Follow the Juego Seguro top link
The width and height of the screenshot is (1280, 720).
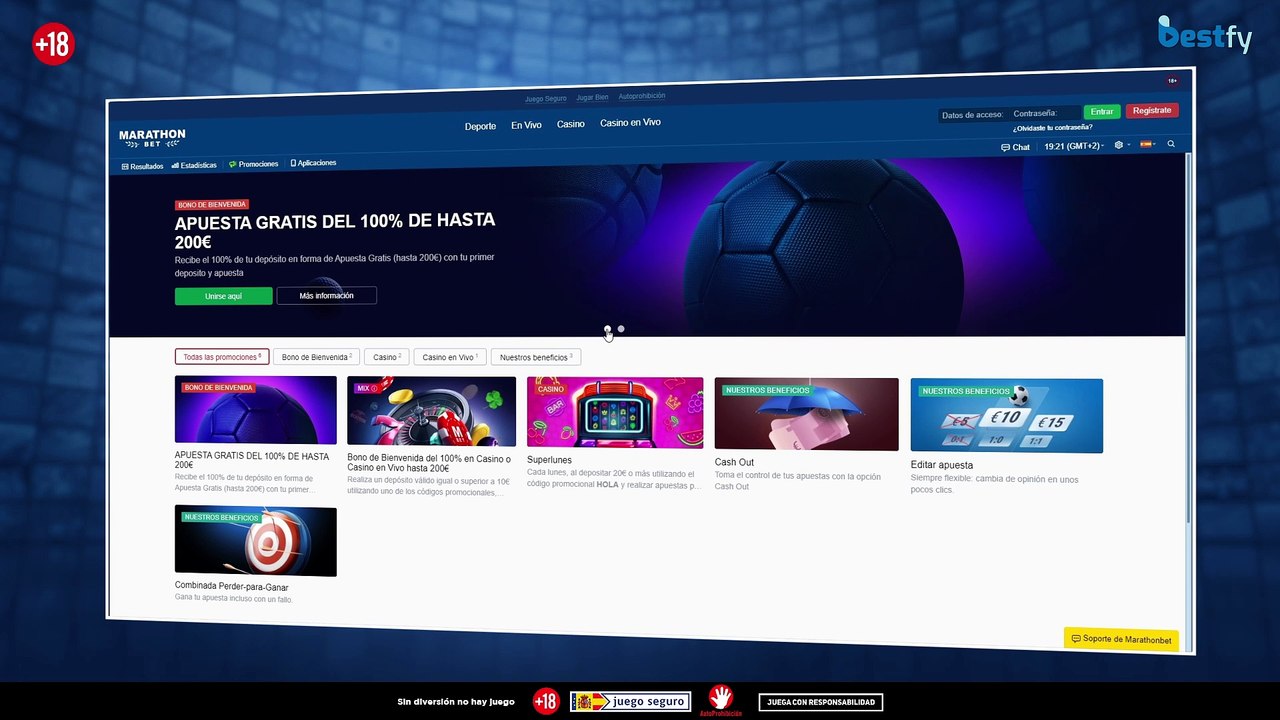(x=546, y=99)
